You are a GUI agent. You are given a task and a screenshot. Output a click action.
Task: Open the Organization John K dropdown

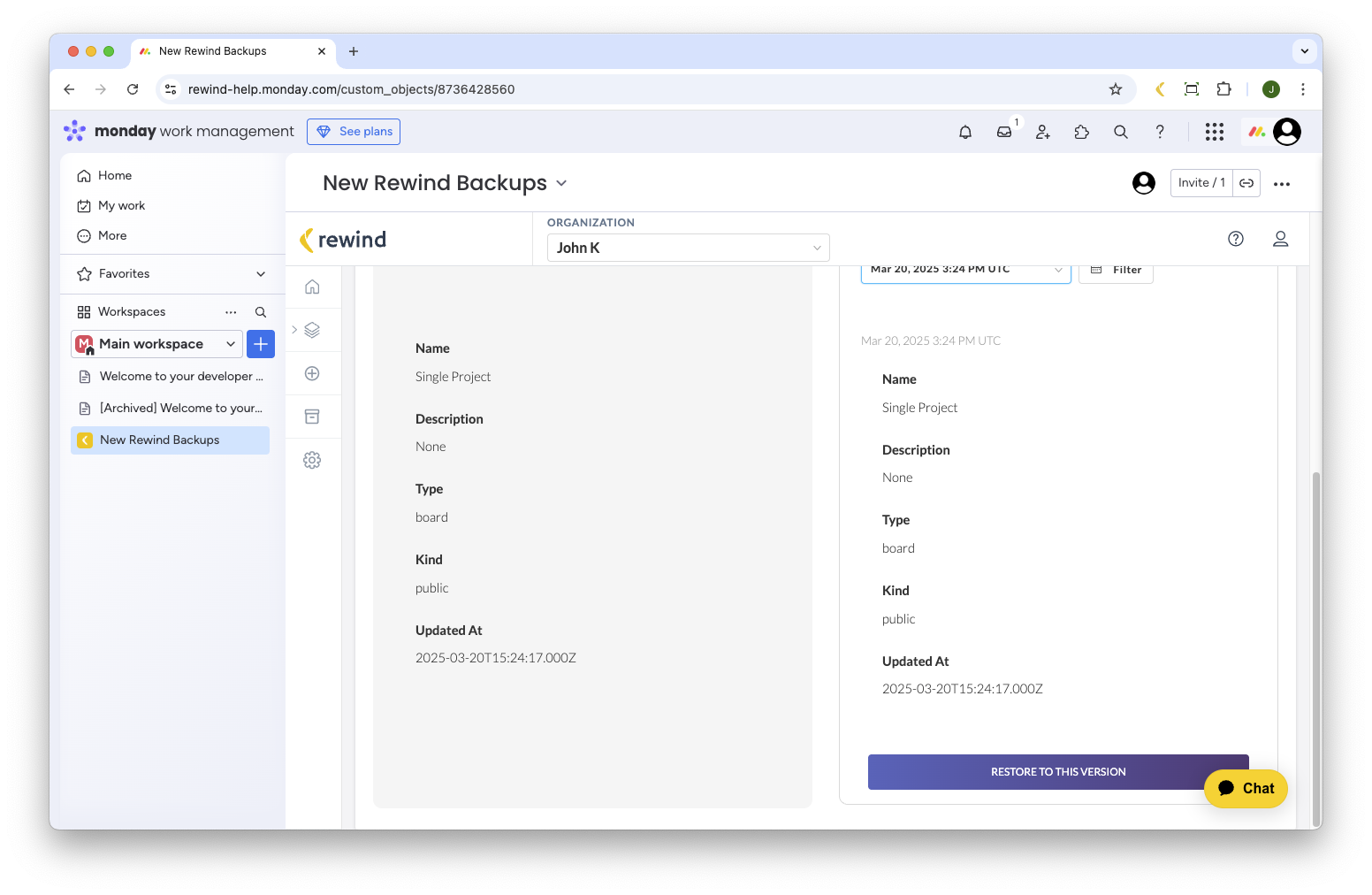pos(688,248)
